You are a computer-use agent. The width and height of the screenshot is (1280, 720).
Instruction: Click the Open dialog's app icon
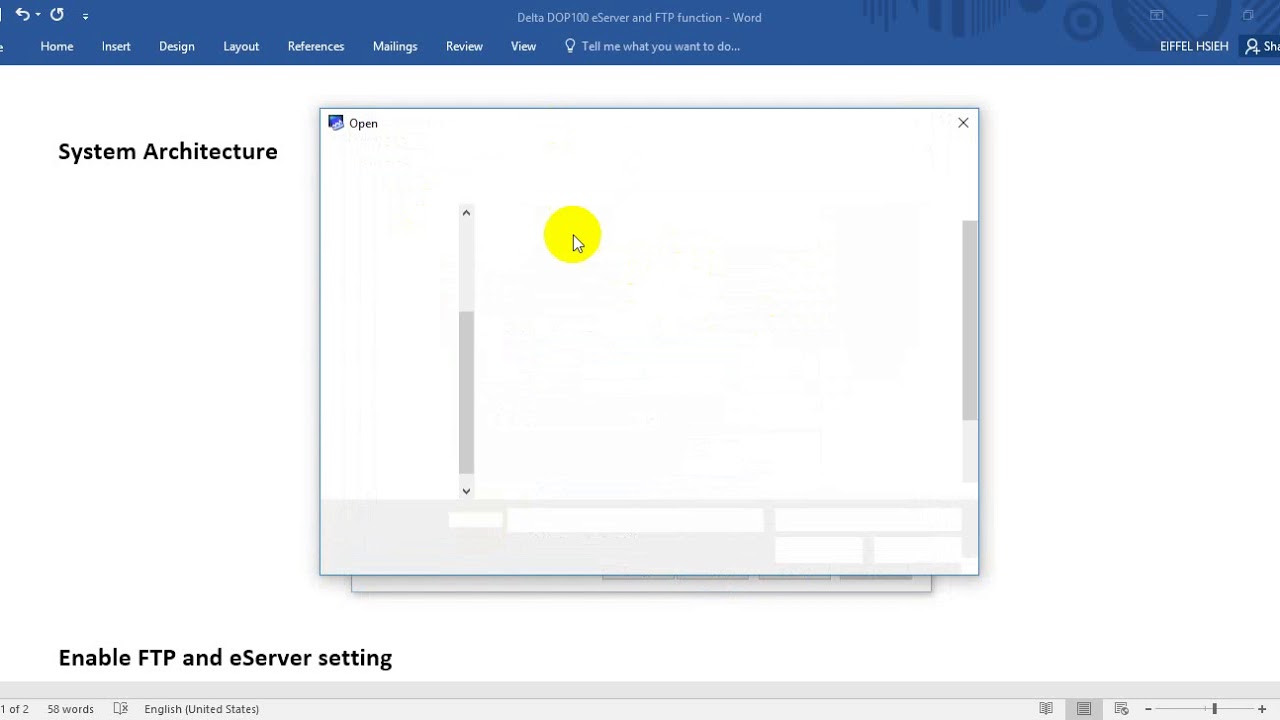tap(336, 123)
